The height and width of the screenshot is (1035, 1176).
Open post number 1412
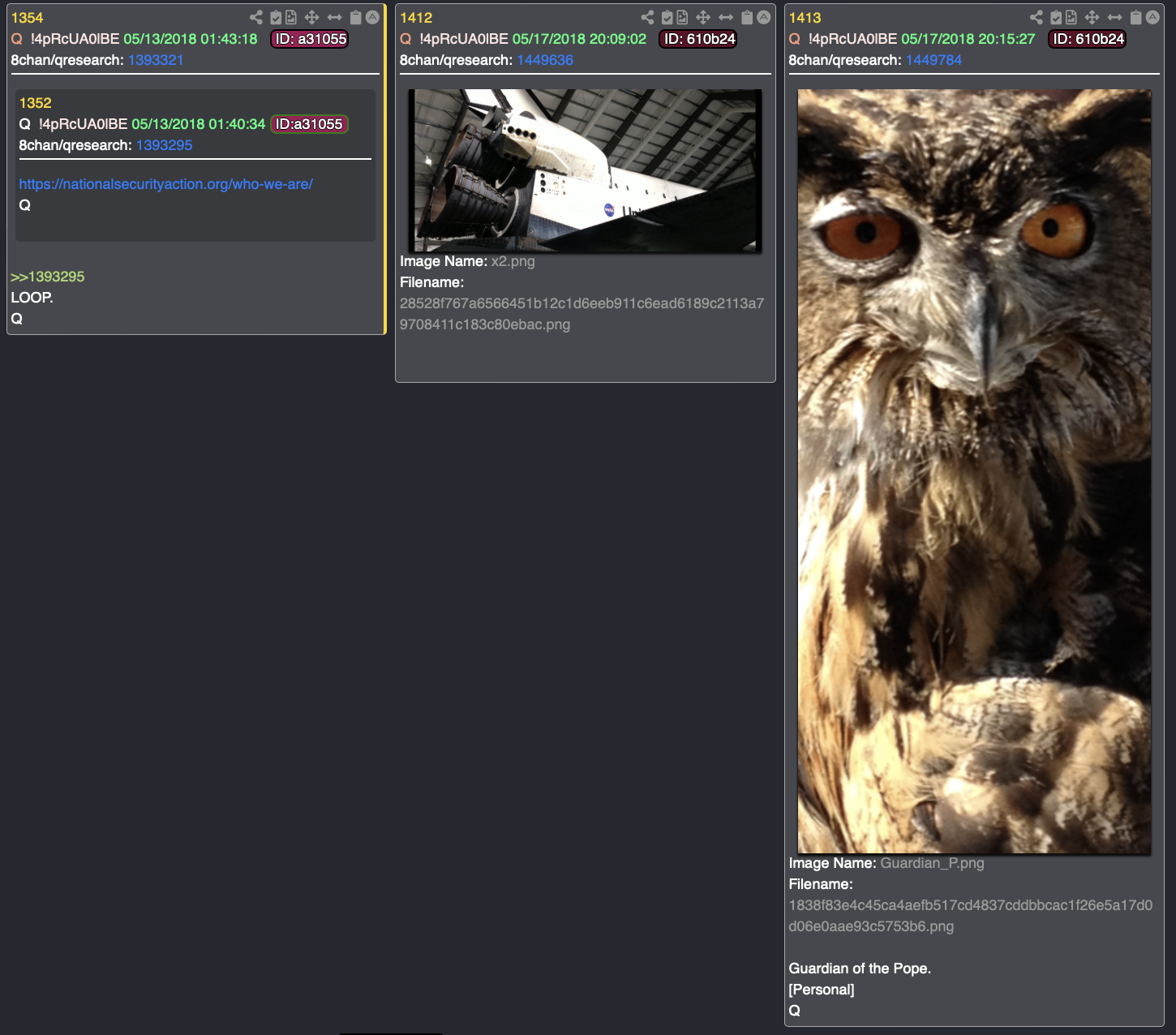(416, 18)
